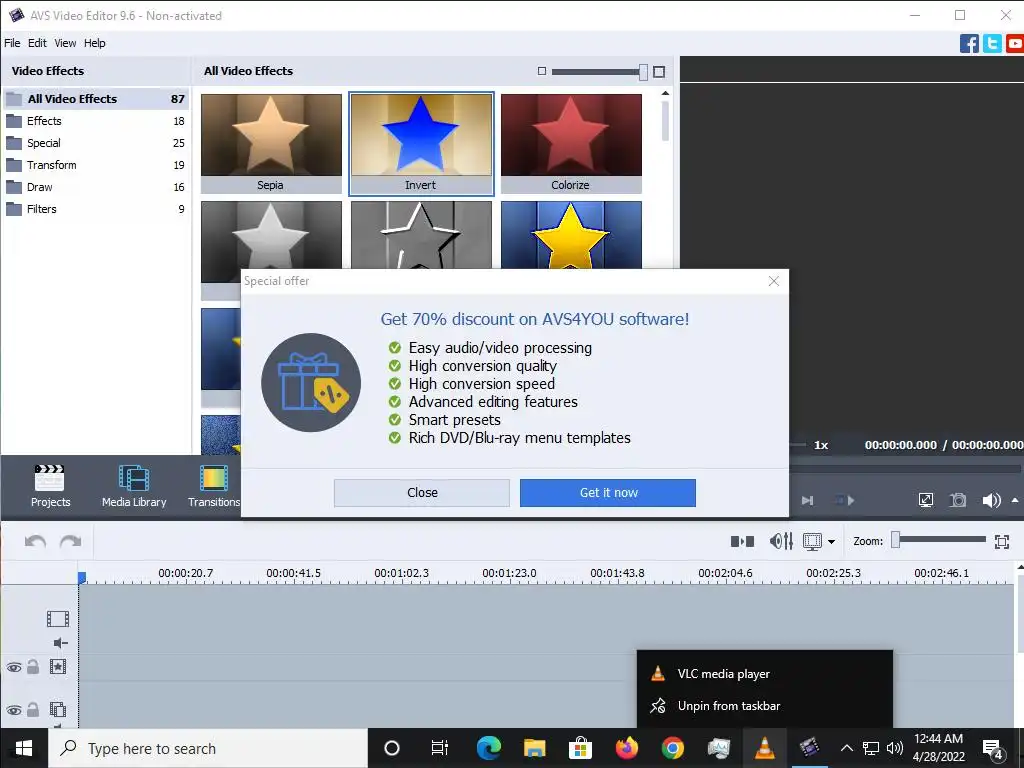1024x768 pixels.
Task: Select the Colorize effect thumbnail
Action: point(571,144)
